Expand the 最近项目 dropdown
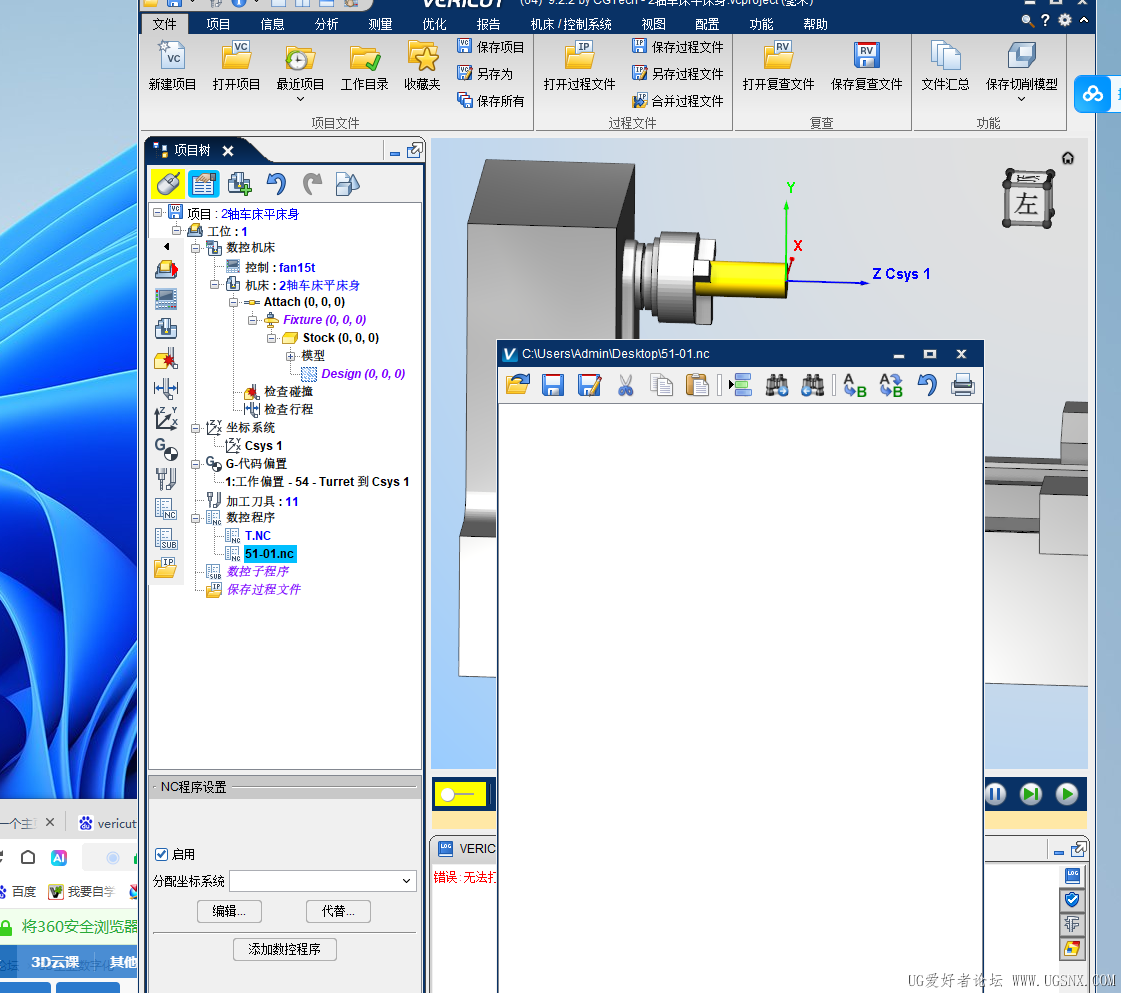Viewport: 1121px width, 993px height. point(300,99)
